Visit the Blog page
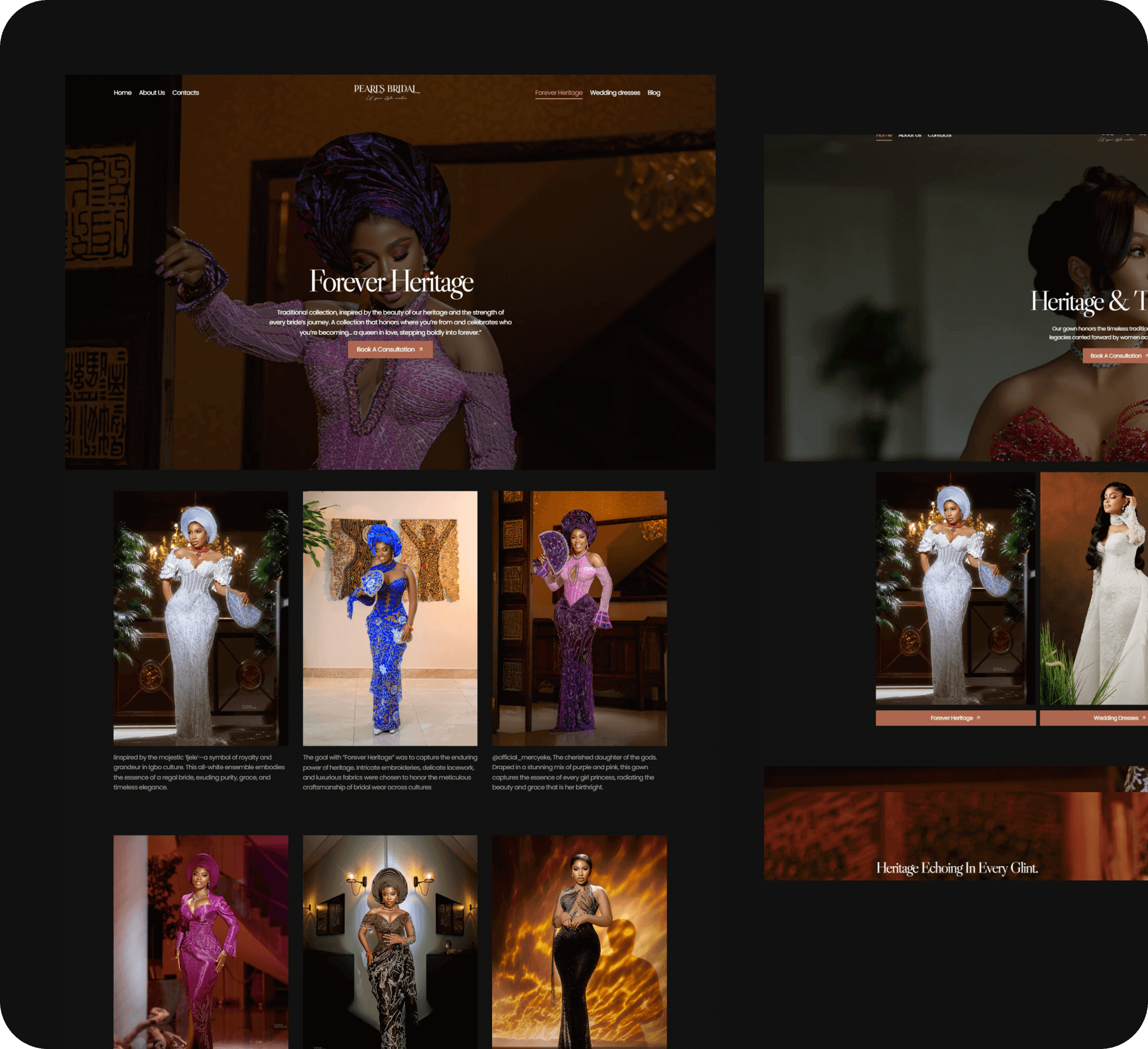 (654, 93)
